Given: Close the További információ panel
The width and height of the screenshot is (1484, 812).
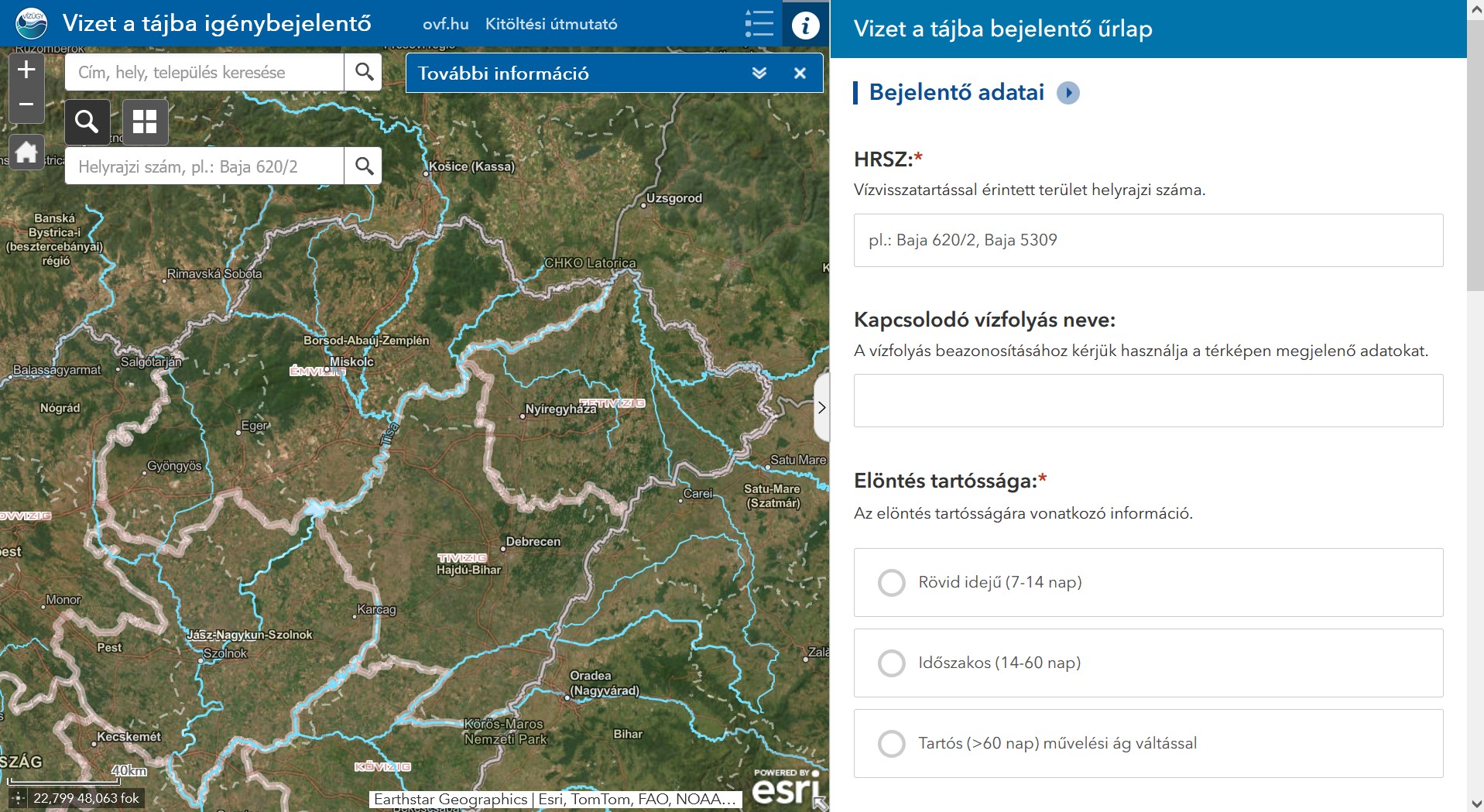Looking at the screenshot, I should tap(800, 73).
